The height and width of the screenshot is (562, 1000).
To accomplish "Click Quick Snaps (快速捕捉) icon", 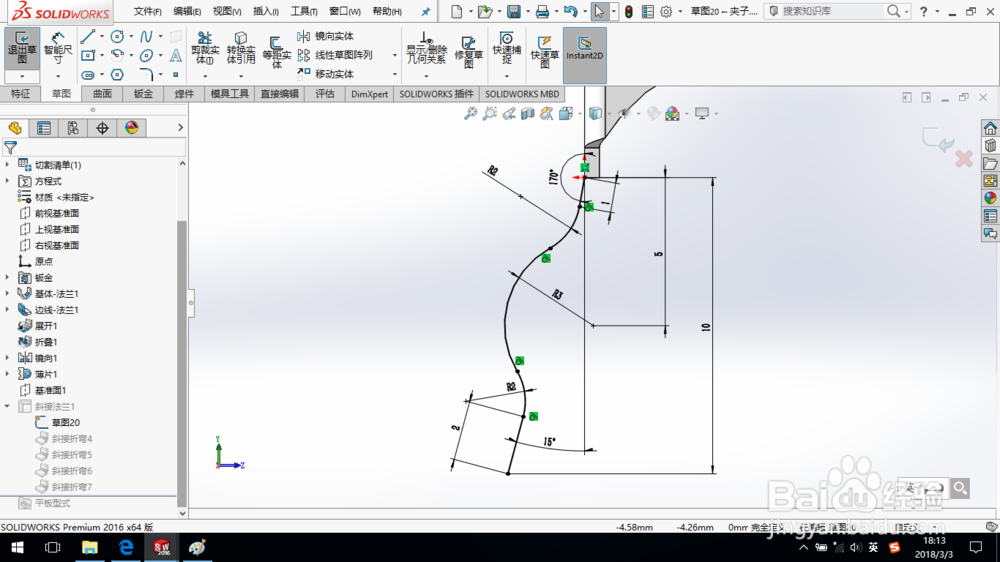I will (506, 47).
